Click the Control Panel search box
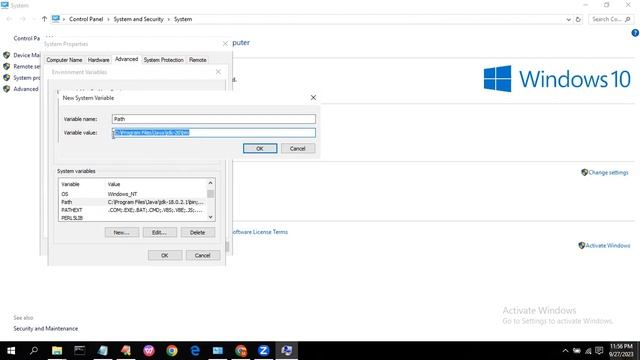The height and width of the screenshot is (360, 640). 611,19
